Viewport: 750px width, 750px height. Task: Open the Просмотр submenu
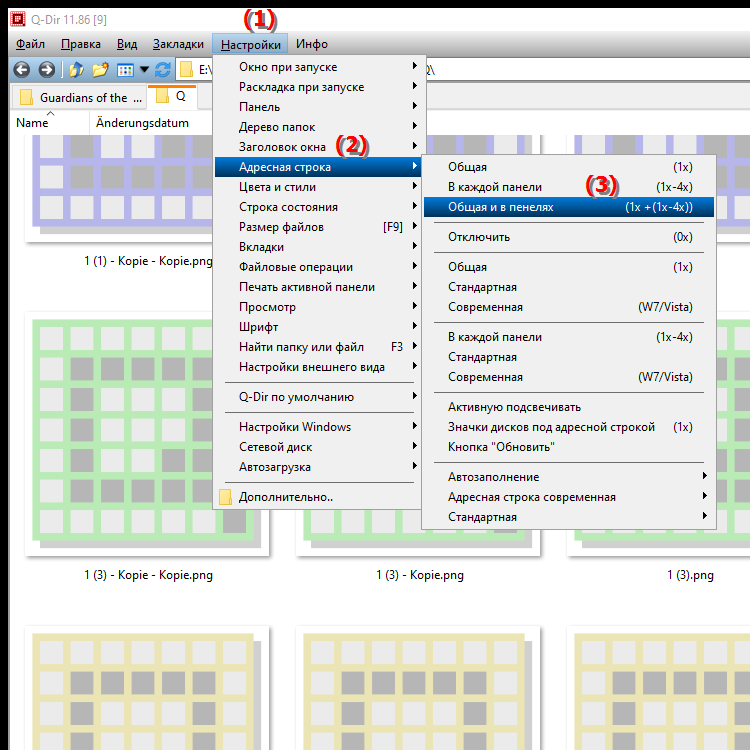318,308
